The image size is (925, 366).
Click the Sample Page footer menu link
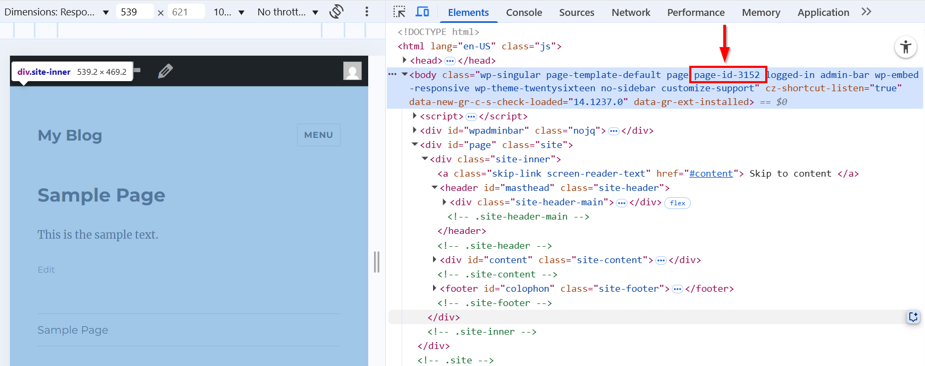(x=73, y=330)
